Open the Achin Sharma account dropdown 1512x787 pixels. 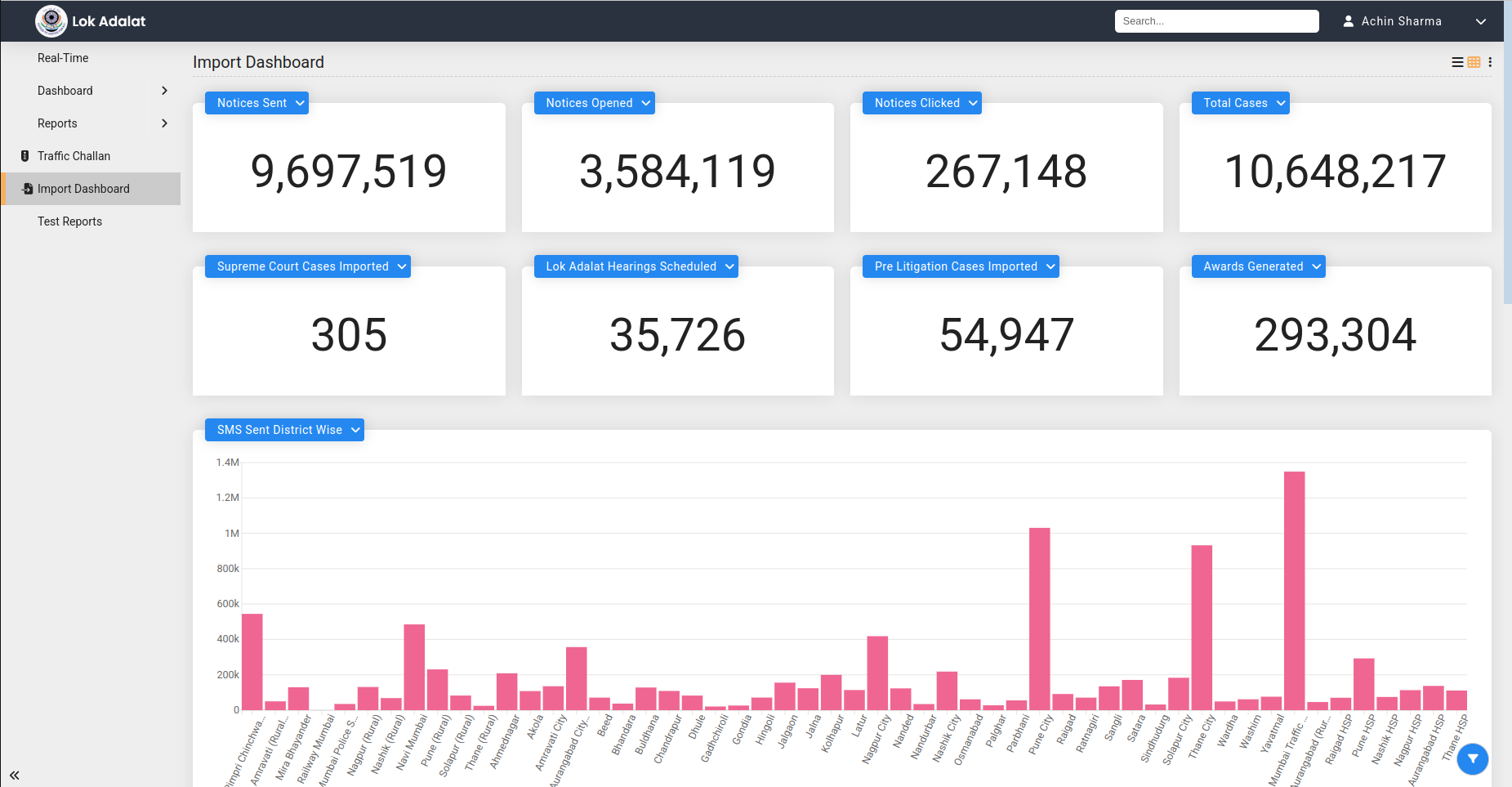pos(1480,21)
